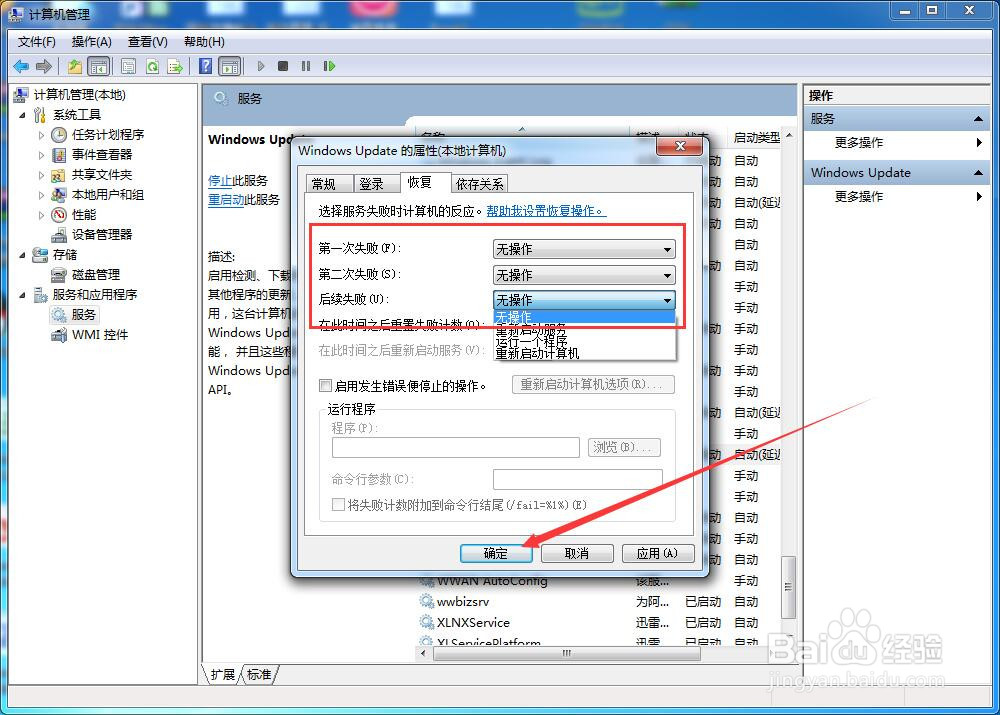Click the Restart service icon
1000x715 pixels.
tap(329, 66)
